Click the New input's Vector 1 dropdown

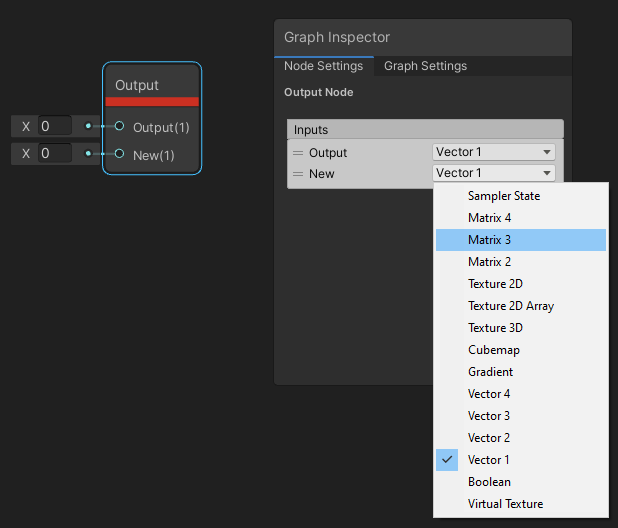coord(494,173)
